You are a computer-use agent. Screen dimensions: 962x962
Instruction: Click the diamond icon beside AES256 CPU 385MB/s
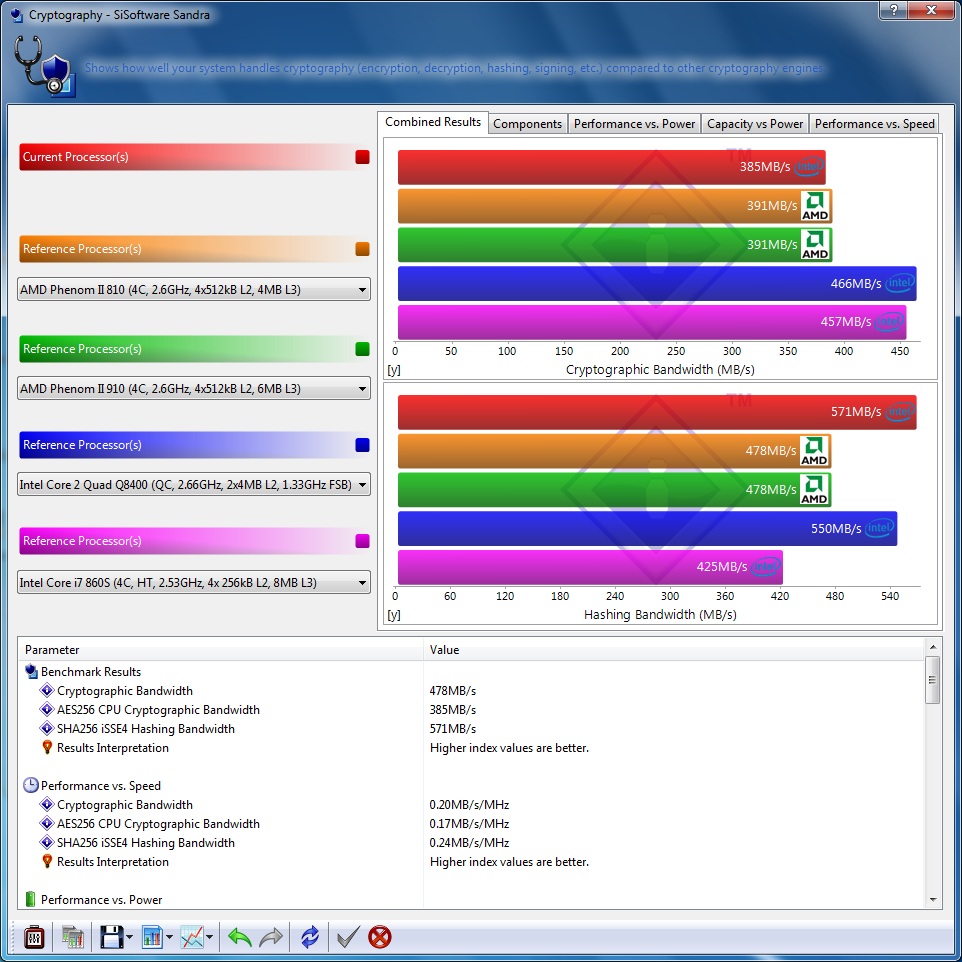pyautogui.click(x=47, y=709)
